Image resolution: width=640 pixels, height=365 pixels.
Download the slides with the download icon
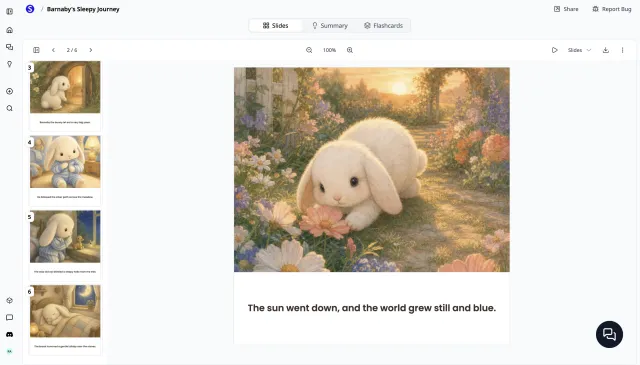606,50
